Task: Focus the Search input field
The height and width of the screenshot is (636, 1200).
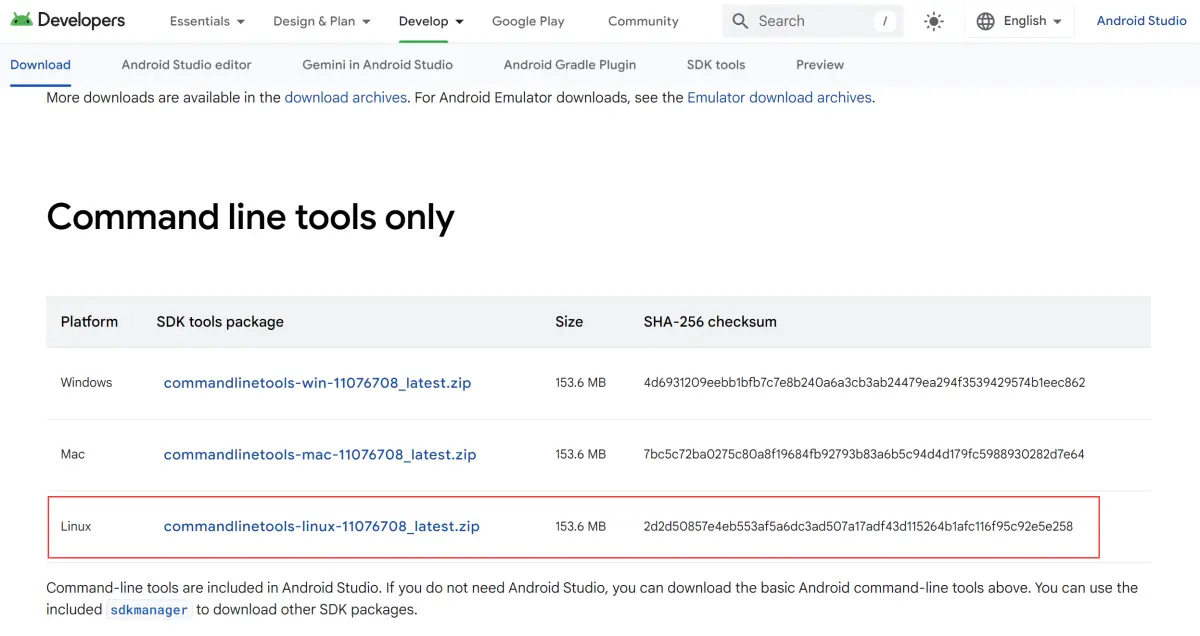Action: [812, 21]
